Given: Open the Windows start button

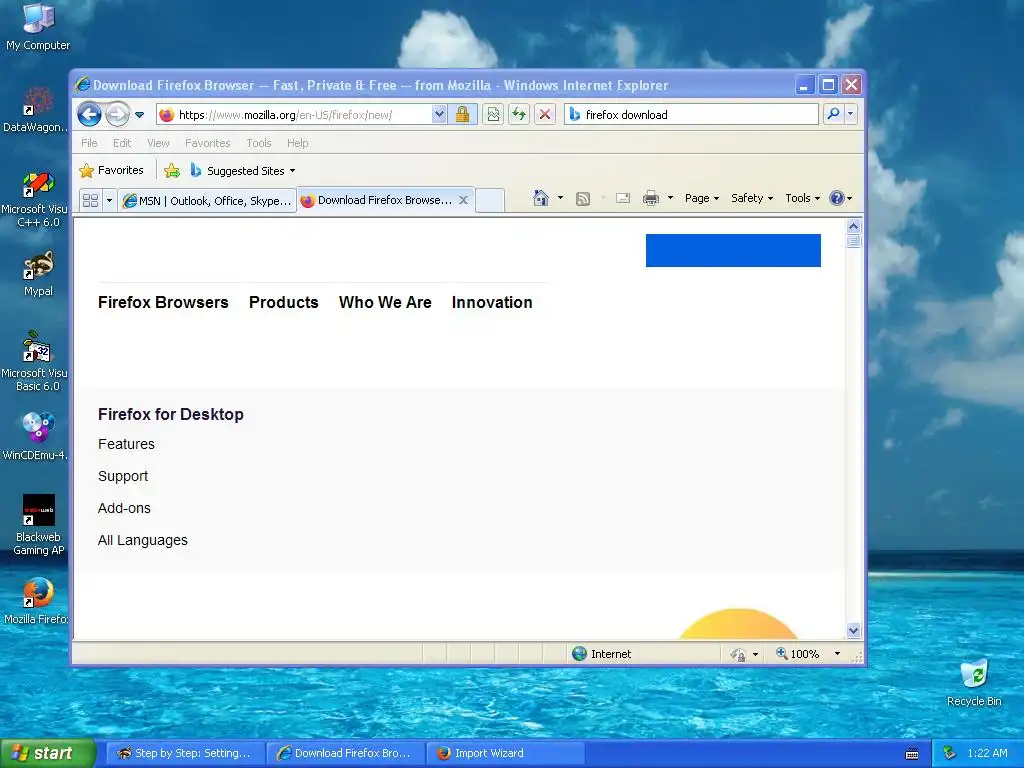Looking at the screenshot, I should [x=48, y=753].
